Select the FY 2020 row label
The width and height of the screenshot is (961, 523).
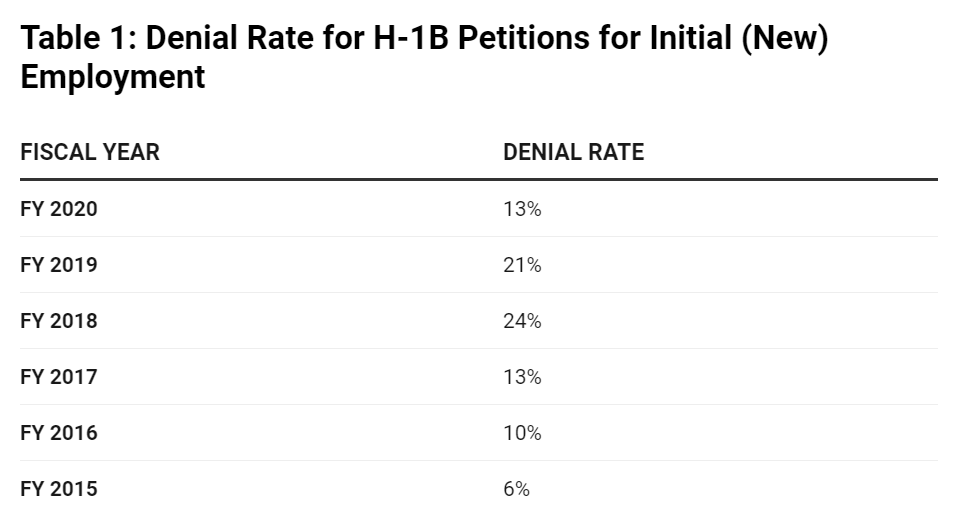59,209
